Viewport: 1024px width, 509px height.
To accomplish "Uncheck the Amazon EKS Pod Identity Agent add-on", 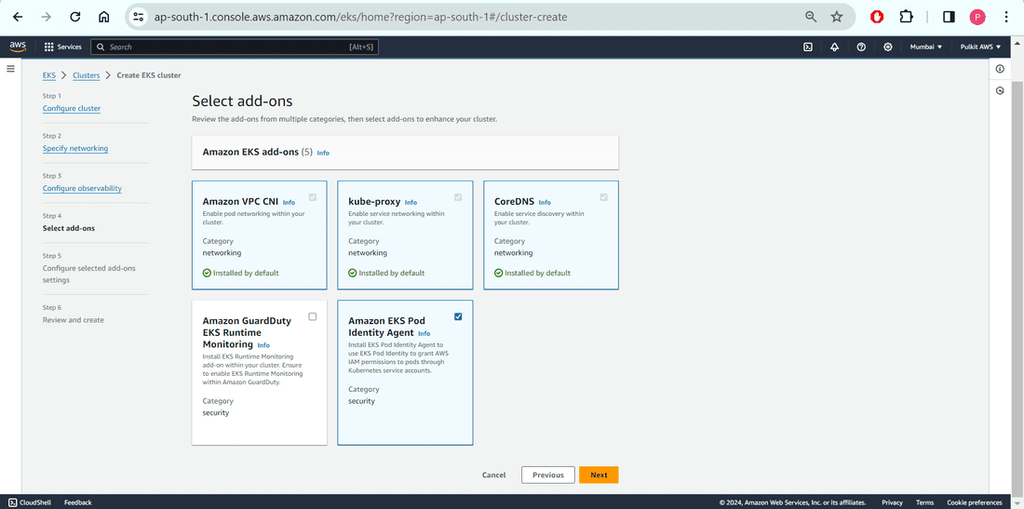I will (458, 316).
